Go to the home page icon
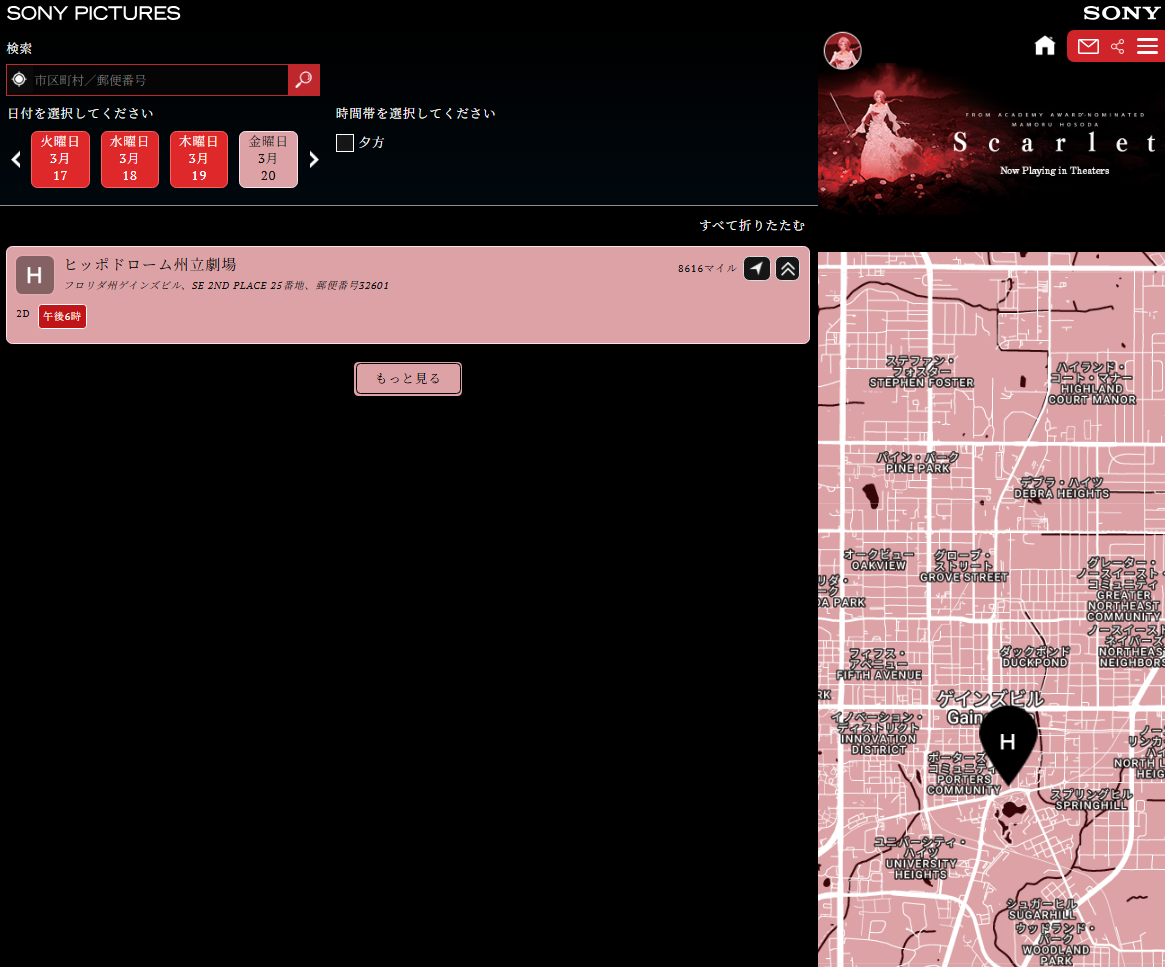This screenshot has height=967, width=1165. [1045, 46]
